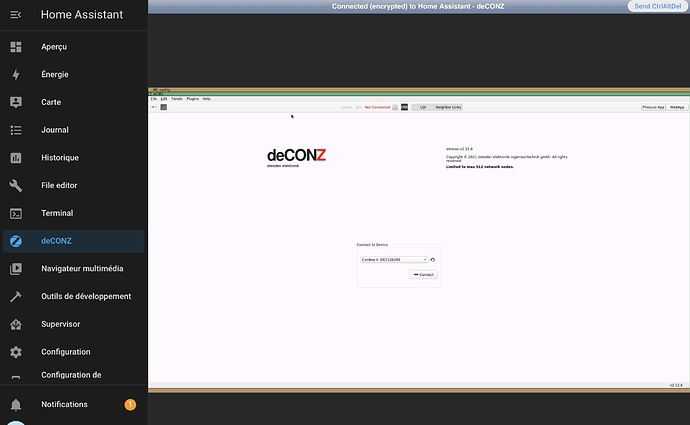690x425 pixels.
Task: Open Supervisor from the sidebar
Action: tap(61, 324)
